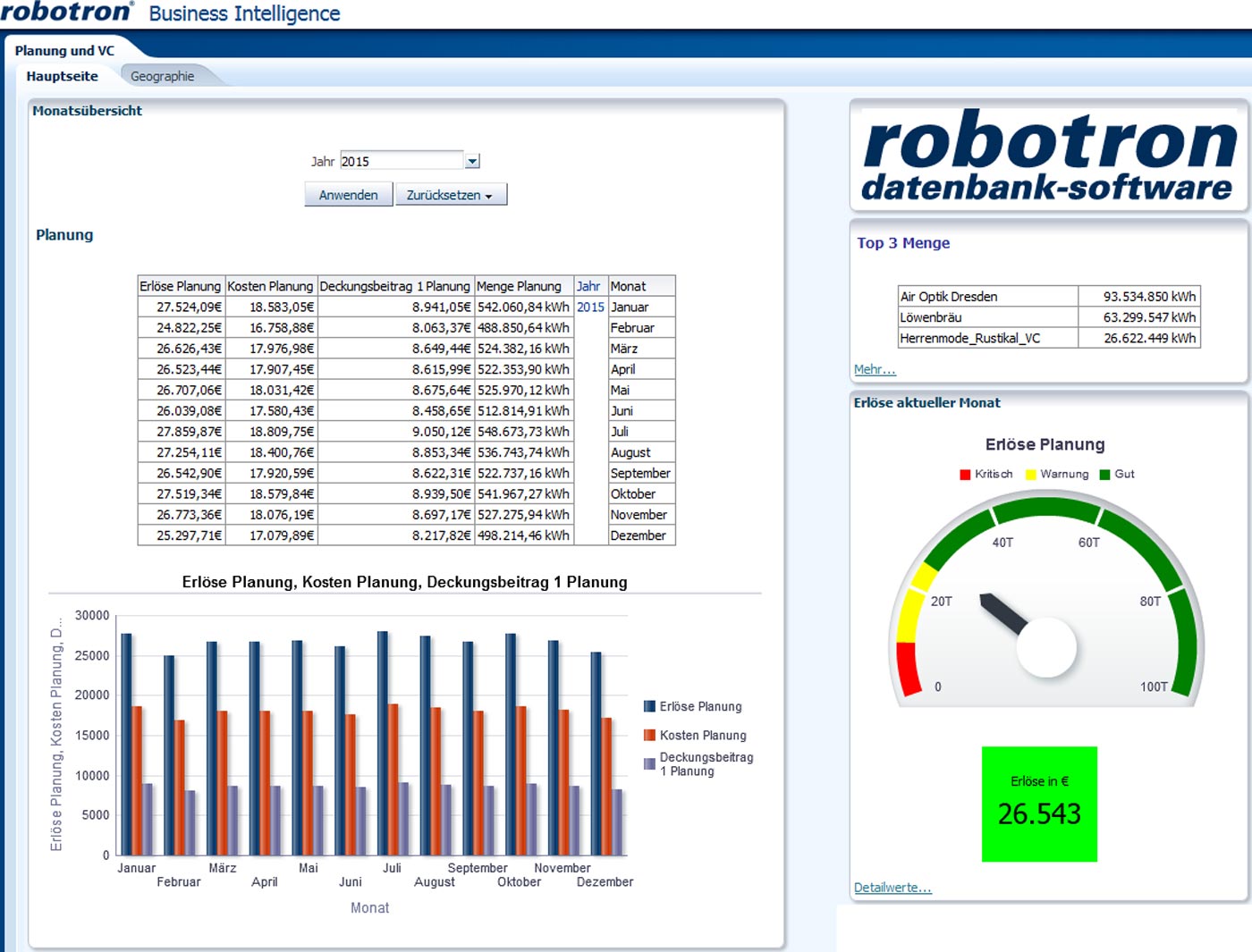Screen dimensions: 1252x952
Task: Click the cell 8.853,34€
Action: point(394,452)
